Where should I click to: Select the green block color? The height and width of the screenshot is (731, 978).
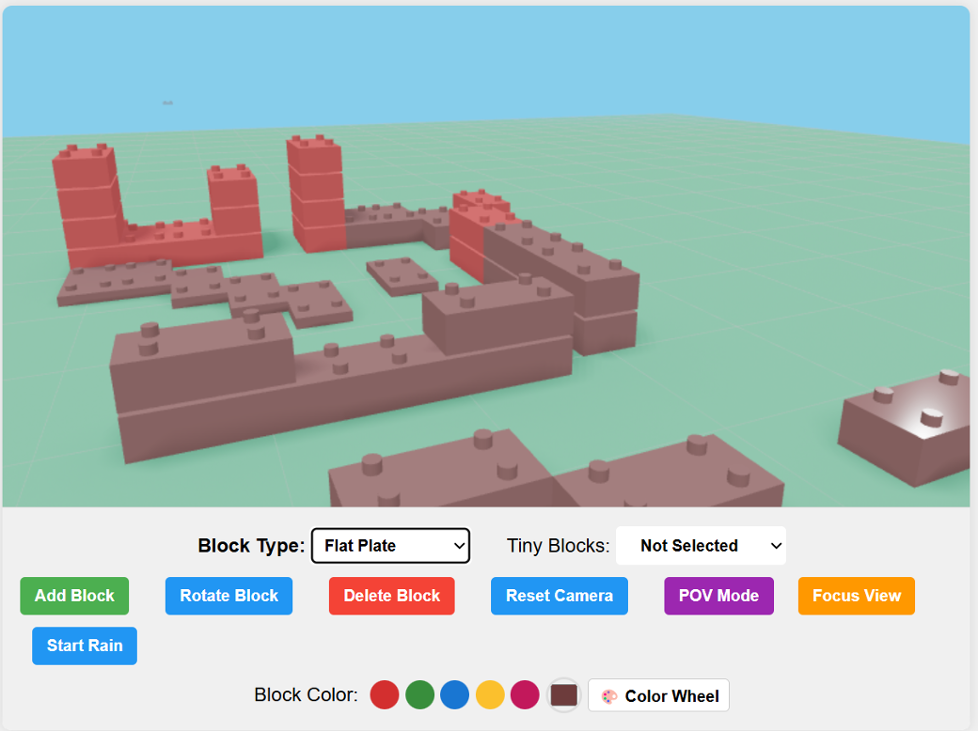click(419, 694)
